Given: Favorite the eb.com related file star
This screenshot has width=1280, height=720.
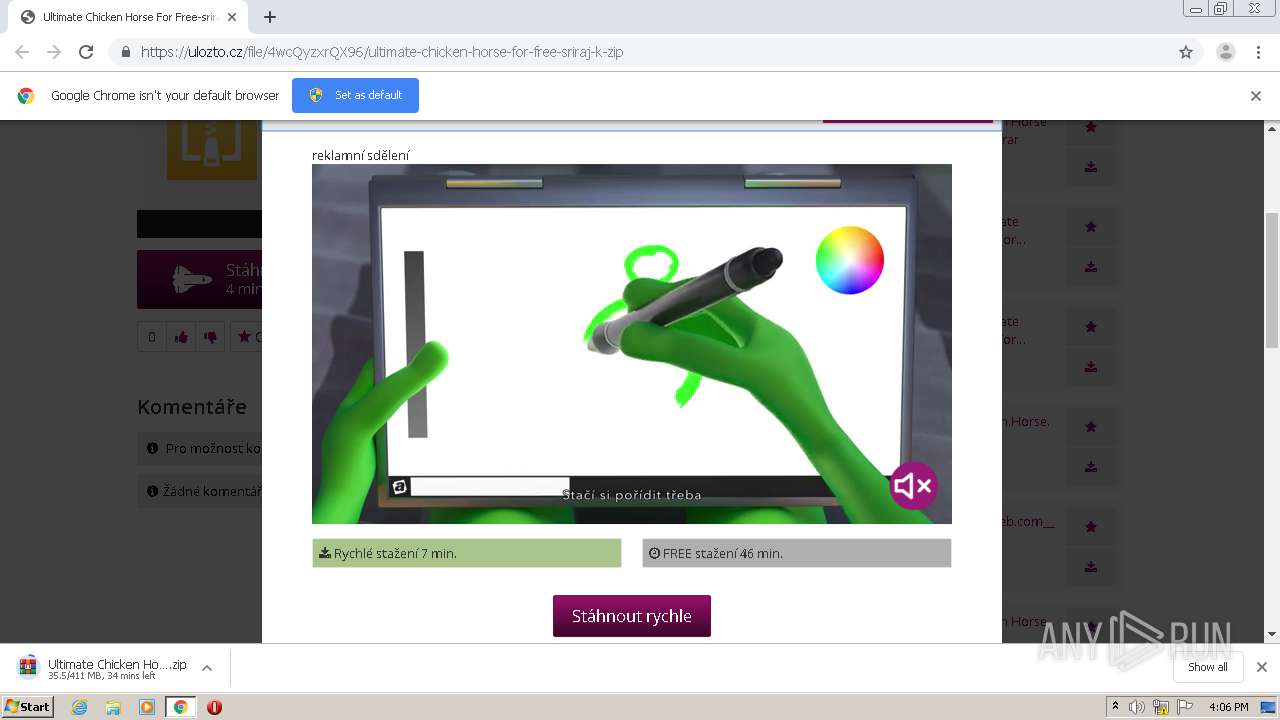Looking at the screenshot, I should (x=1091, y=527).
